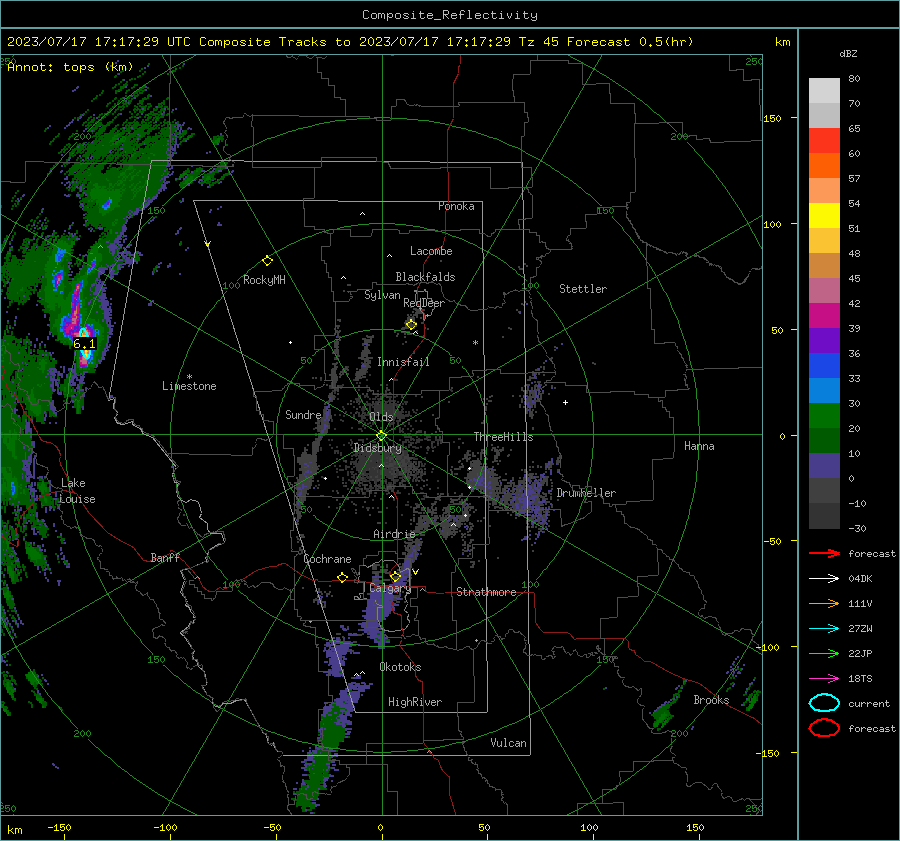Click the Hanna city label
Viewport: 900px width, 841px height.
[699, 446]
